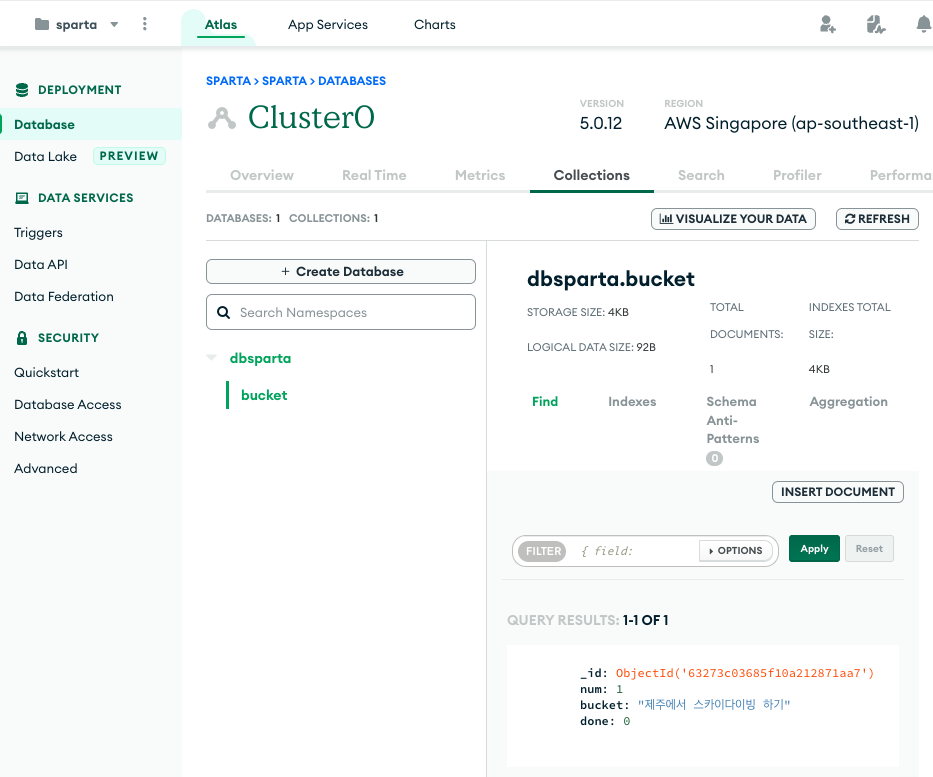Open the Charts tab
Image resolution: width=933 pixels, height=777 pixels.
[435, 24]
